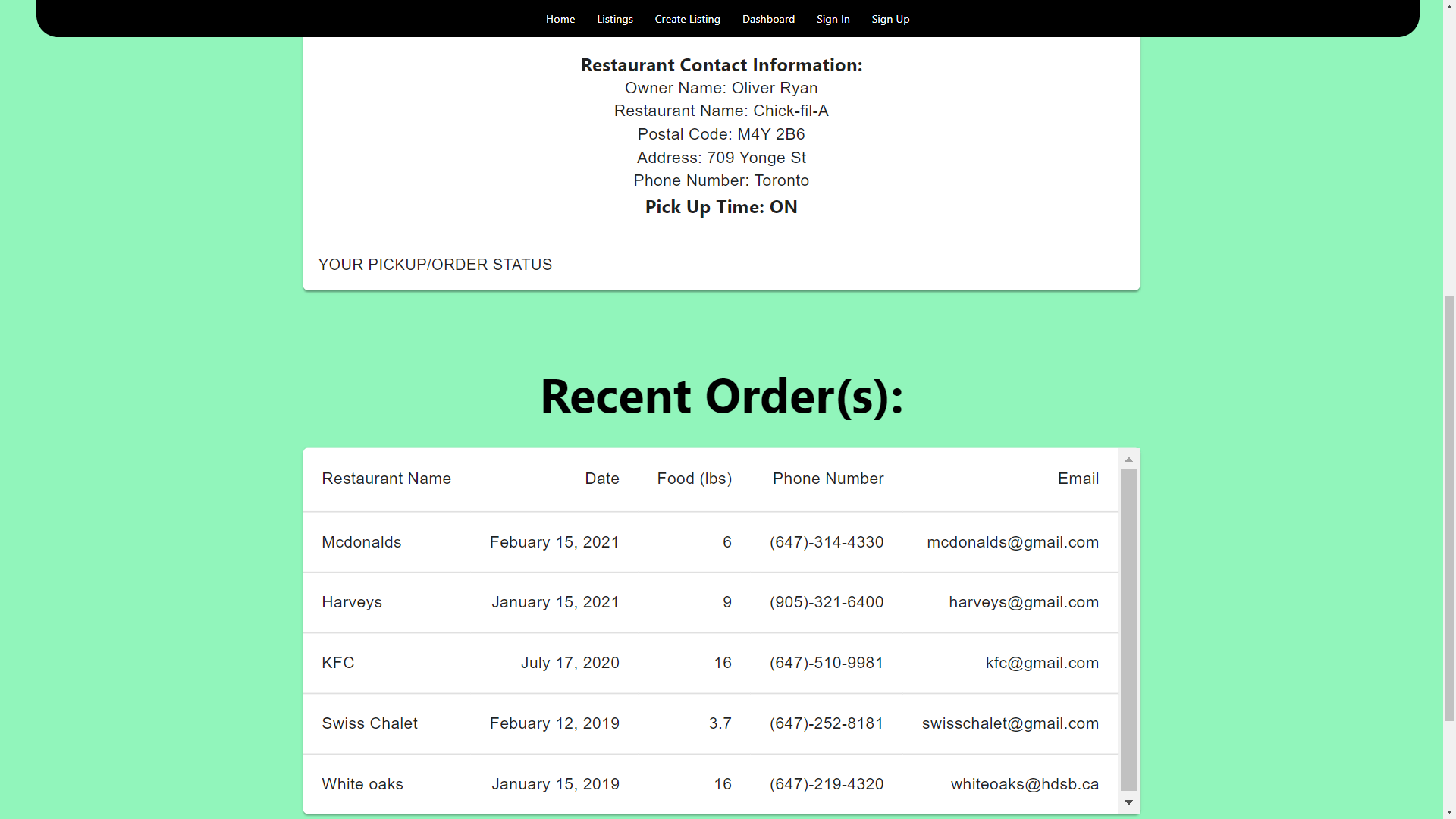The height and width of the screenshot is (819, 1456).
Task: Open the Home nav link
Action: pos(560,19)
